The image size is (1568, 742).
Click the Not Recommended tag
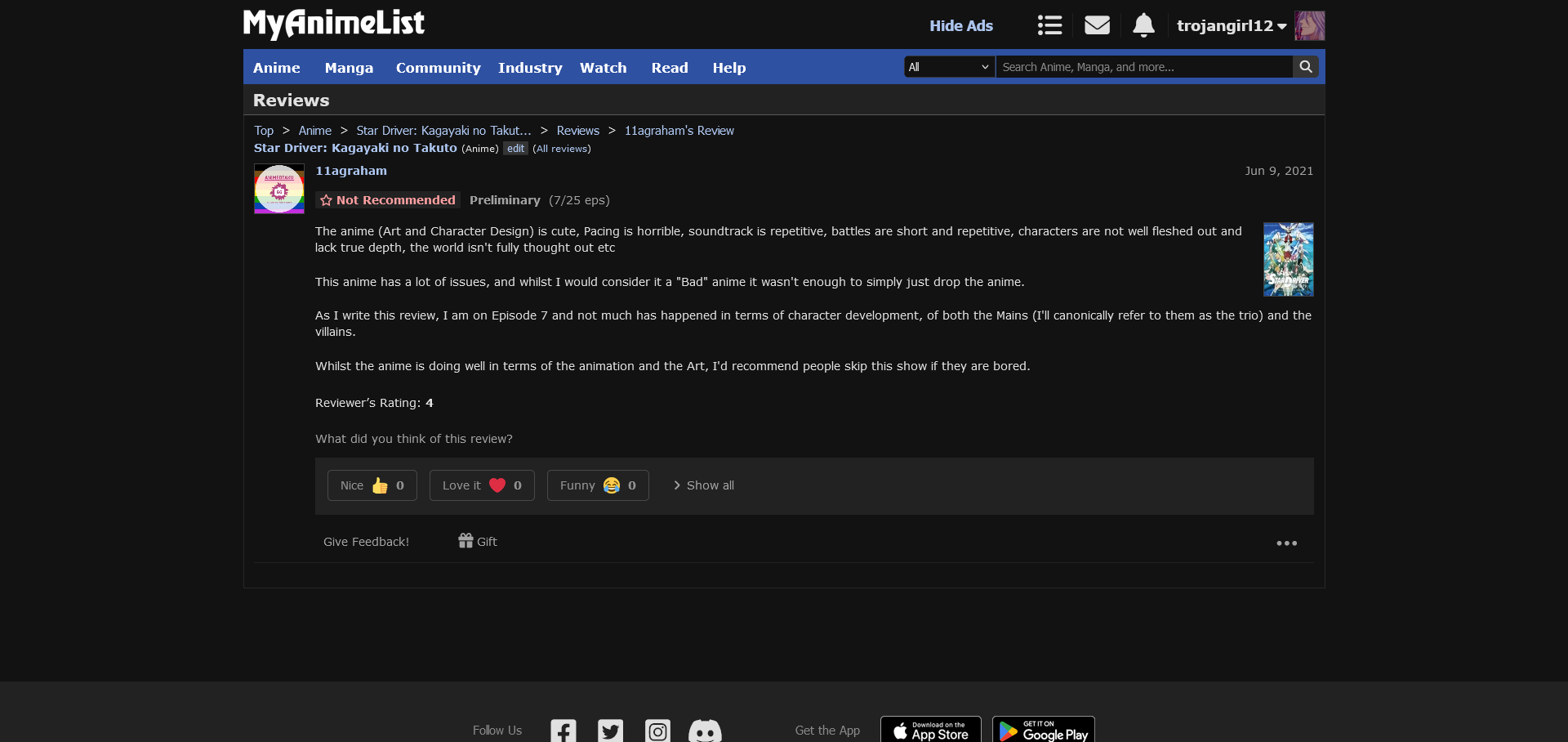pyautogui.click(x=388, y=200)
